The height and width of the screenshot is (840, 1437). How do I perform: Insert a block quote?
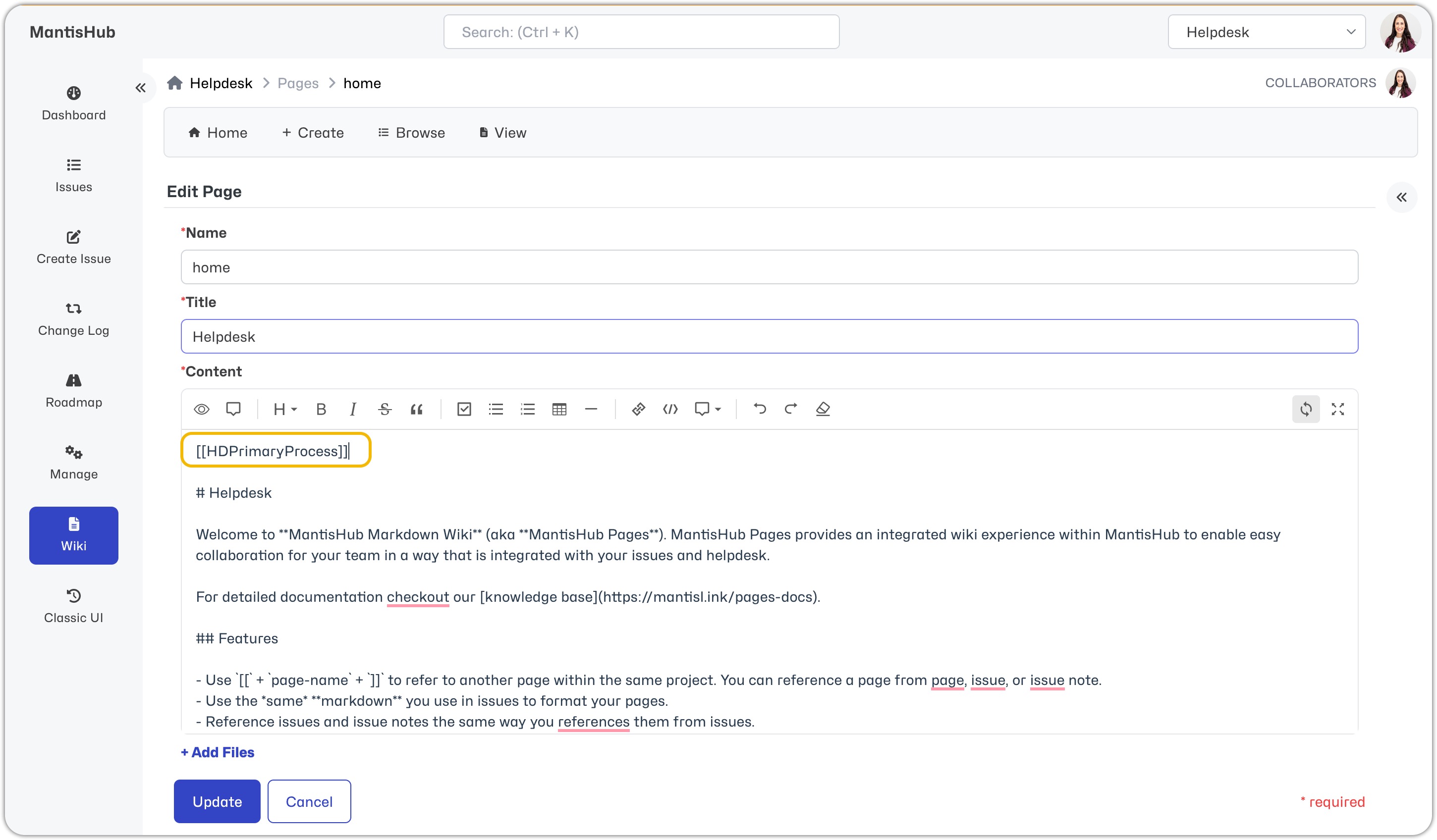point(417,409)
